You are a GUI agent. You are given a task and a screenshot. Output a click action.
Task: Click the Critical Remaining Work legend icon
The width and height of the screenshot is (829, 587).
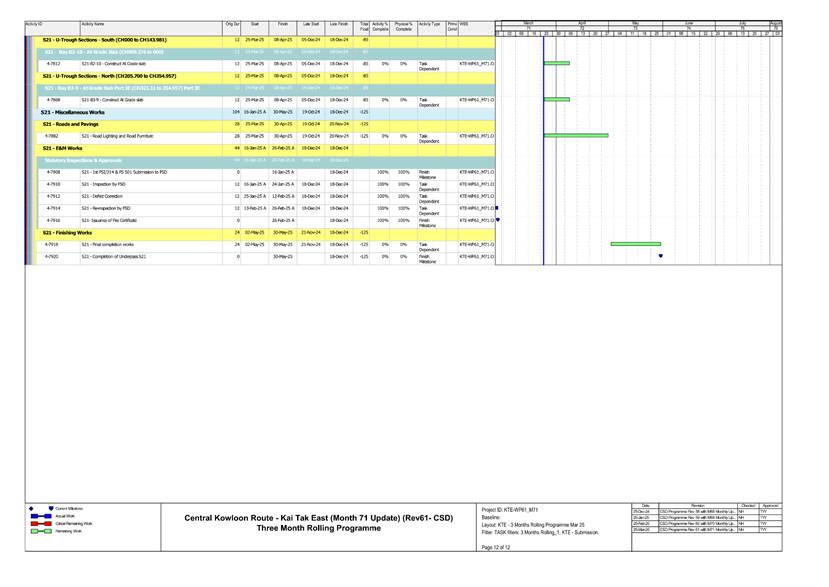39,523
